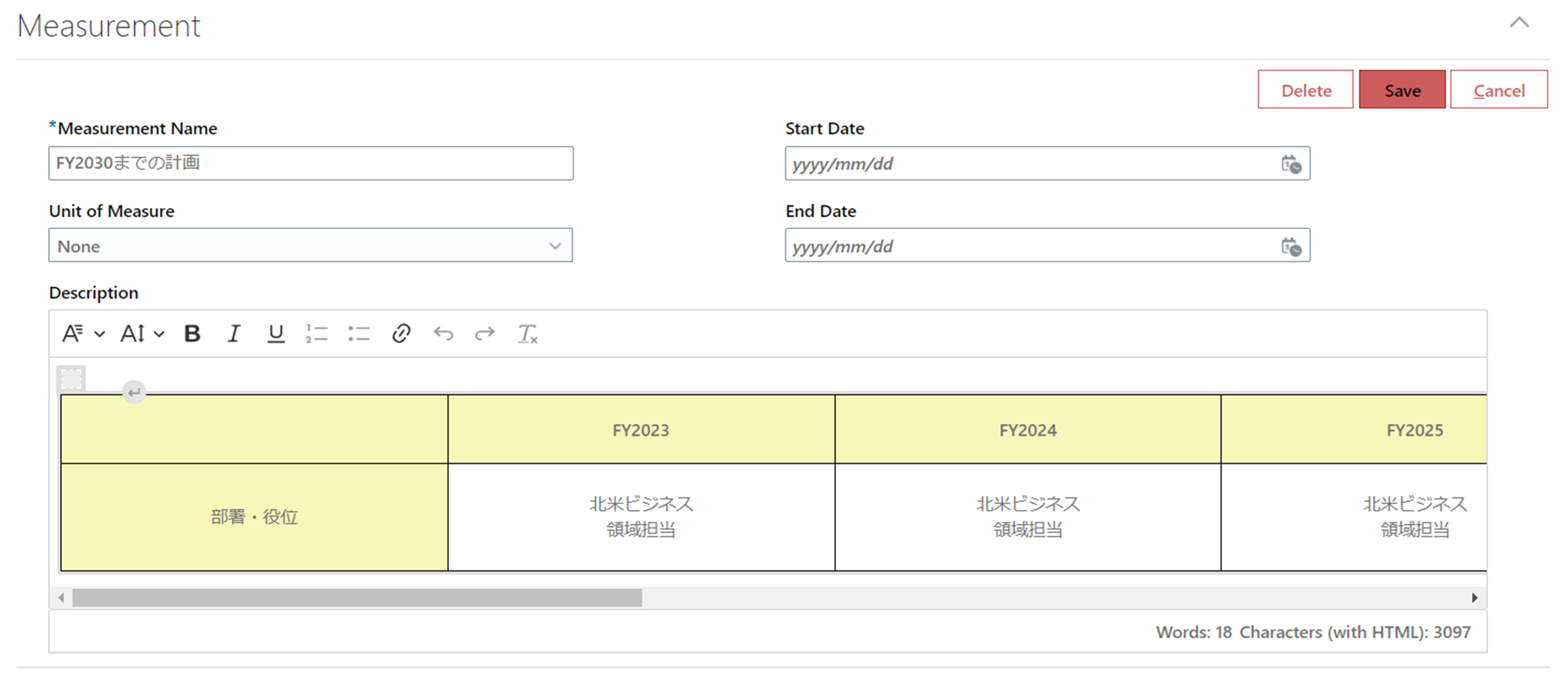Redo the last edit in the editor
This screenshot has width=1568, height=681.
tap(485, 333)
